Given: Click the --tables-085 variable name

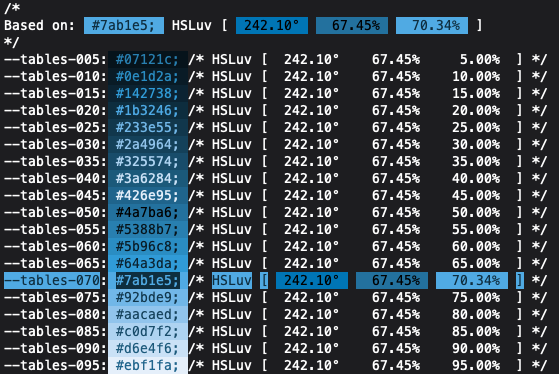Looking at the screenshot, I should pos(52,332).
